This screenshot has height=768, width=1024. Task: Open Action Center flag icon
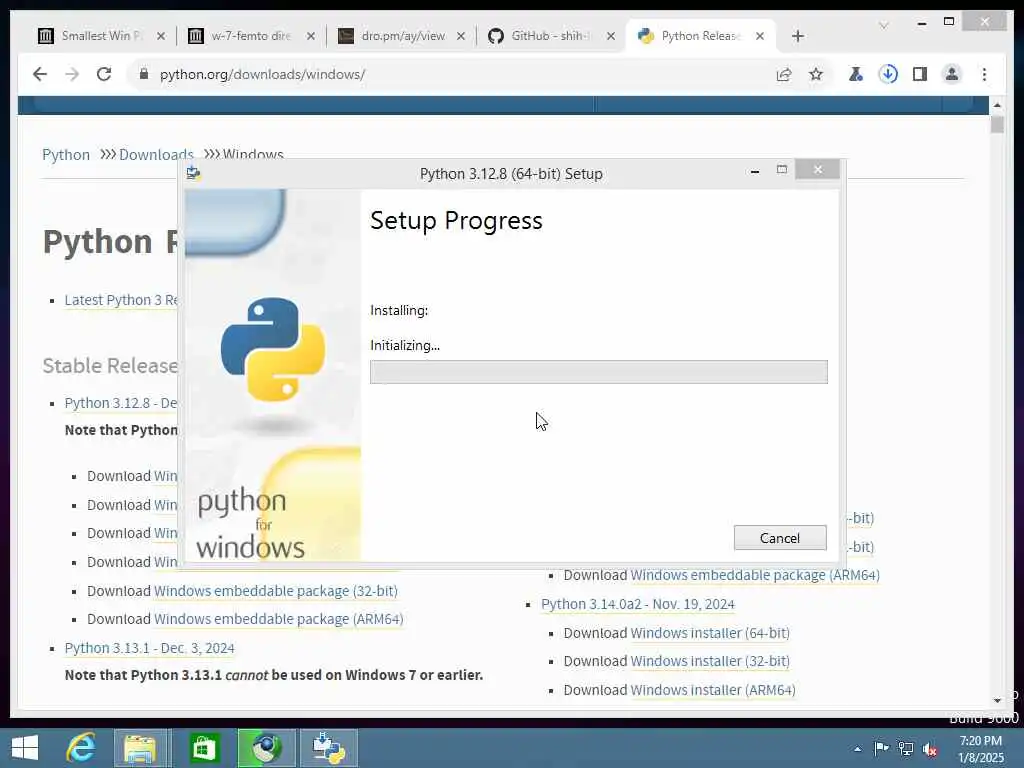point(881,748)
